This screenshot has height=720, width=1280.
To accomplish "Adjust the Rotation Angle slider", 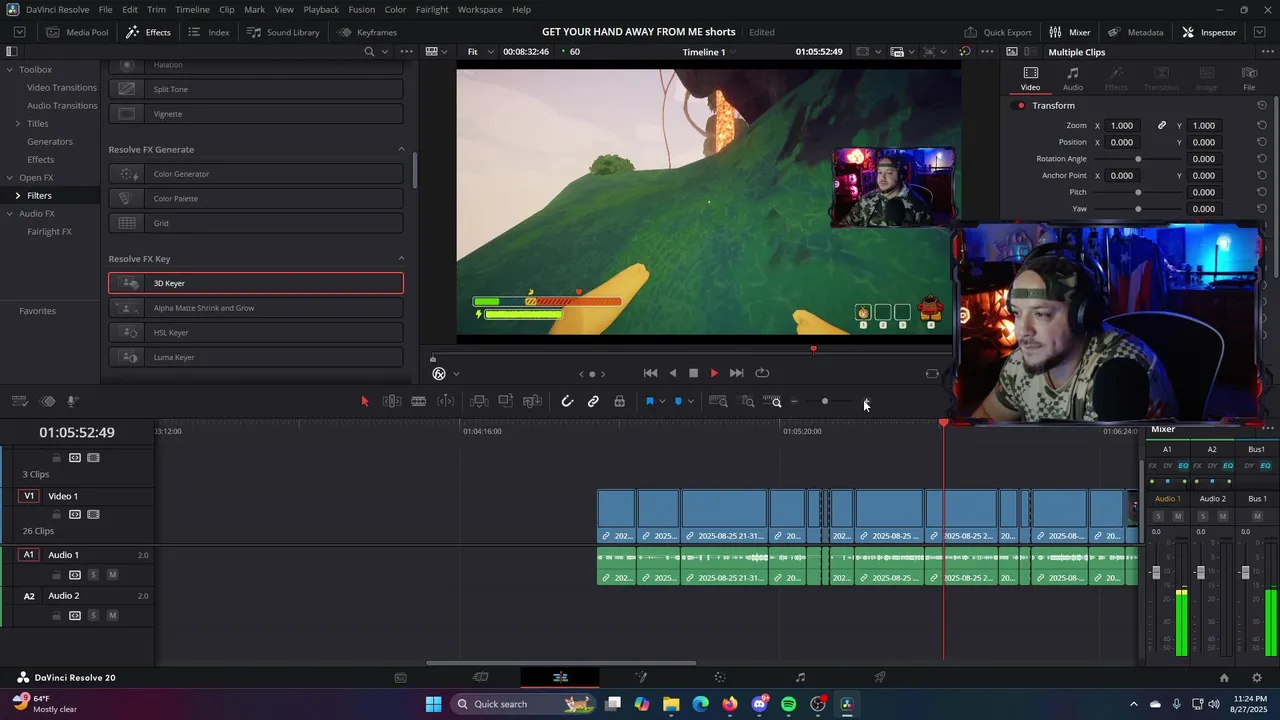I will [1138, 159].
